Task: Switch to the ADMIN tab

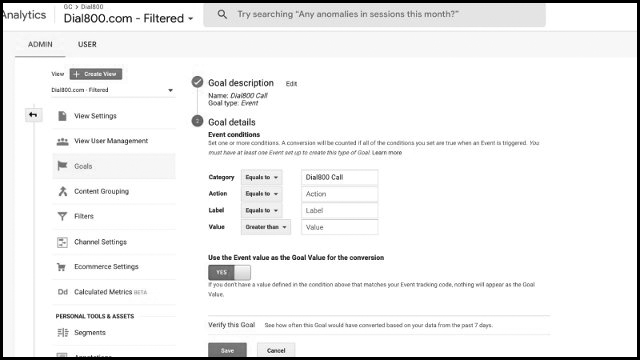Action: click(40, 44)
